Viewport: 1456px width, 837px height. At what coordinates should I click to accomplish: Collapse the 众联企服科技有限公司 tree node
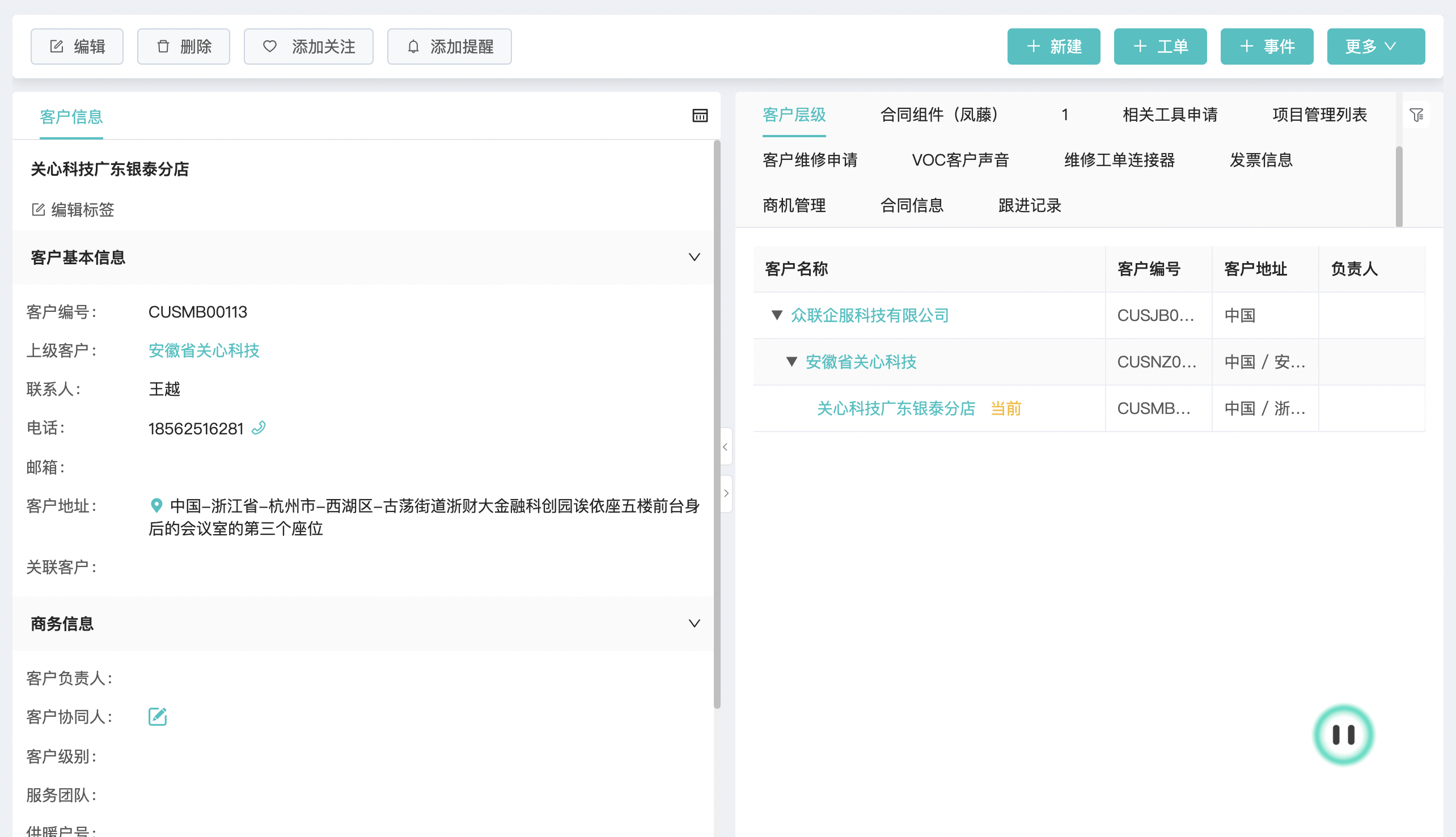777,315
